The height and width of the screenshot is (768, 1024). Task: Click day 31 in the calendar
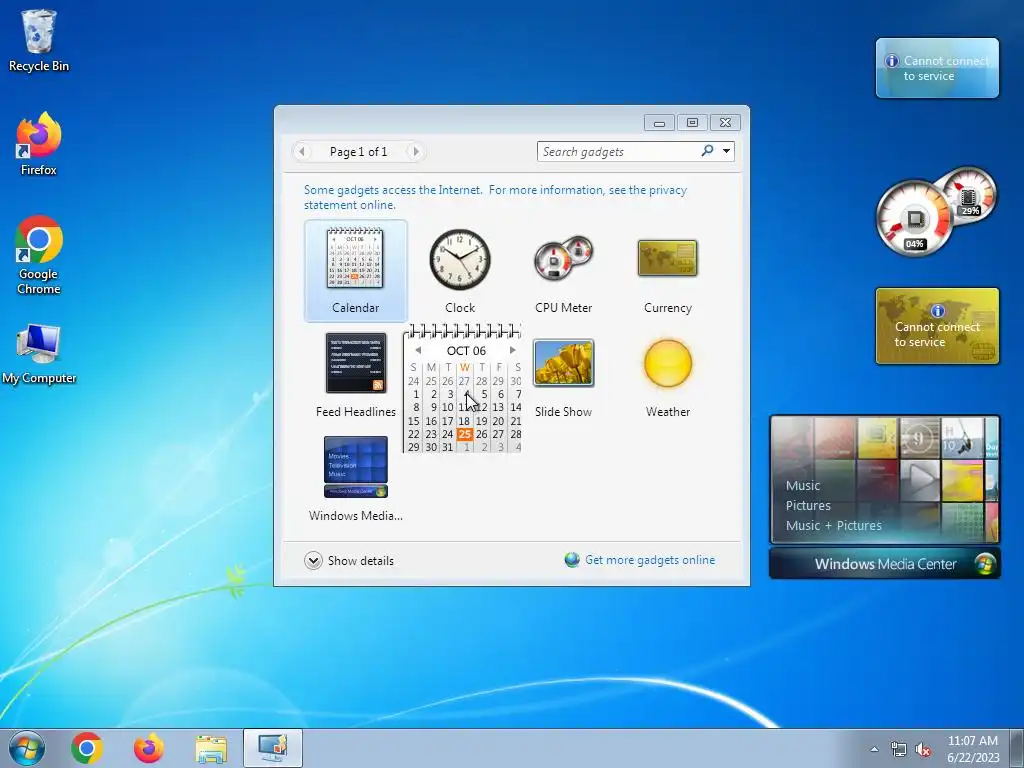point(447,447)
